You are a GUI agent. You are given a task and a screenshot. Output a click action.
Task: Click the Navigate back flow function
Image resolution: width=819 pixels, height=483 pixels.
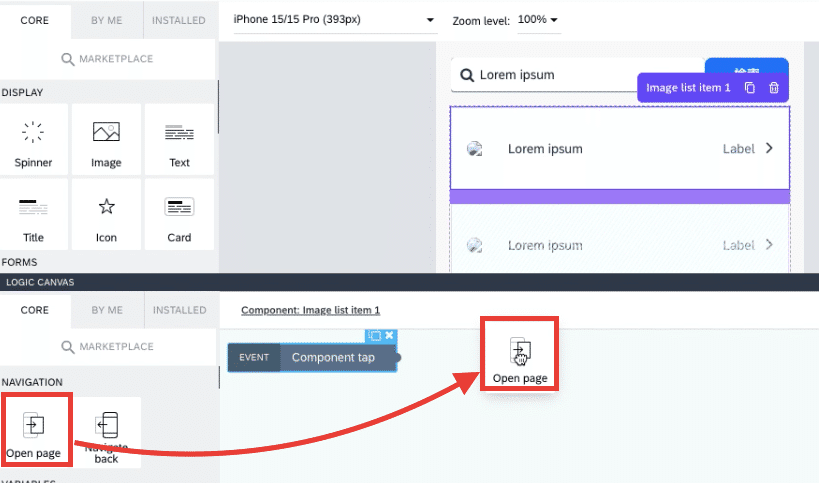107,433
